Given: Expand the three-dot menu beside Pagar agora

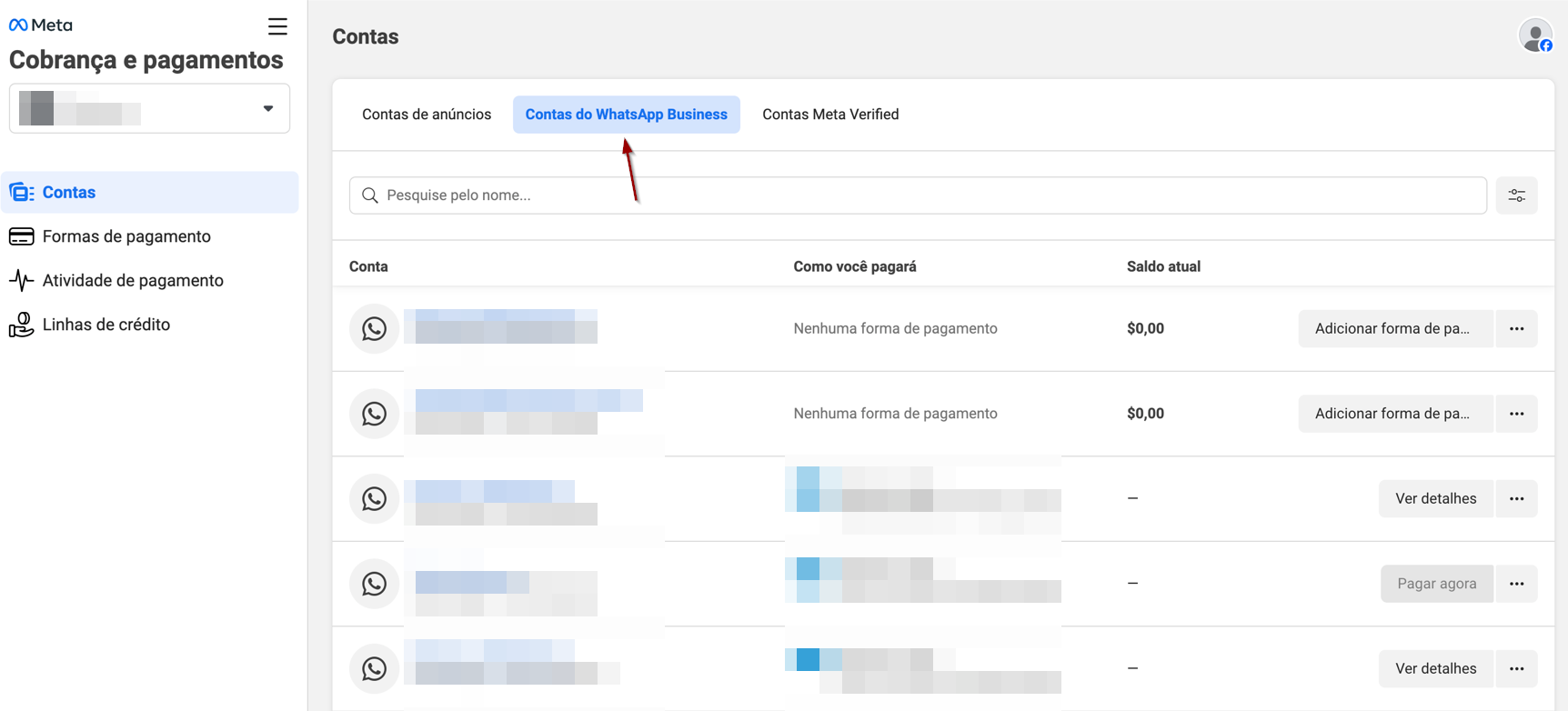Looking at the screenshot, I should (x=1516, y=584).
